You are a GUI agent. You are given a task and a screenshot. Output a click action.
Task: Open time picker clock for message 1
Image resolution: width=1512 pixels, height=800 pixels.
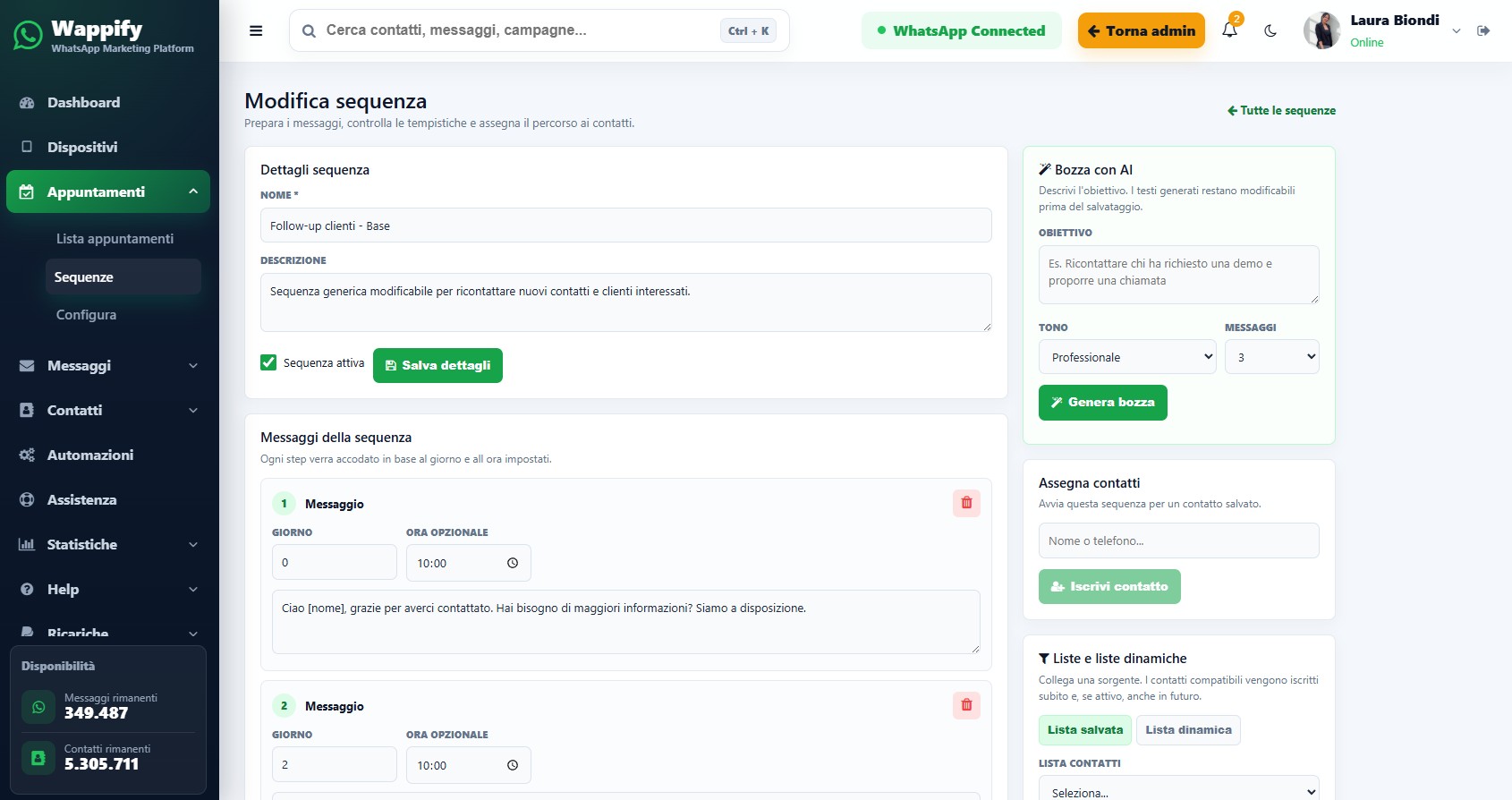coord(513,563)
